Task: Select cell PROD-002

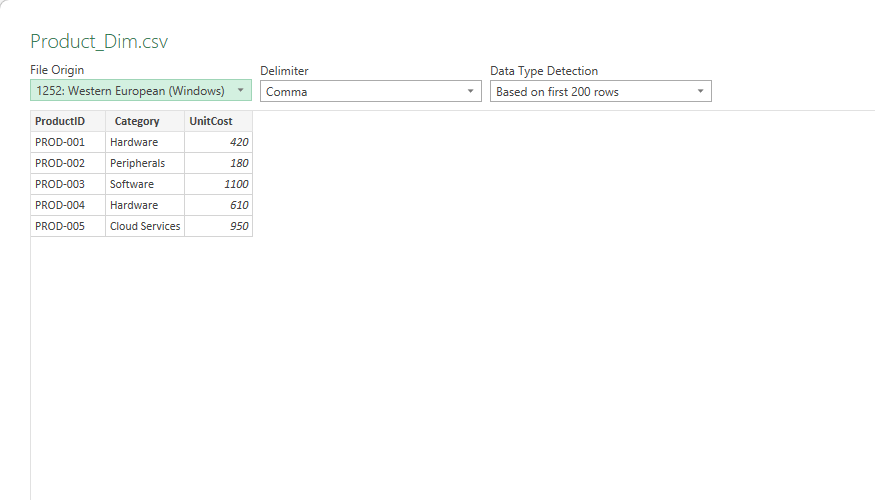Action: (68, 164)
